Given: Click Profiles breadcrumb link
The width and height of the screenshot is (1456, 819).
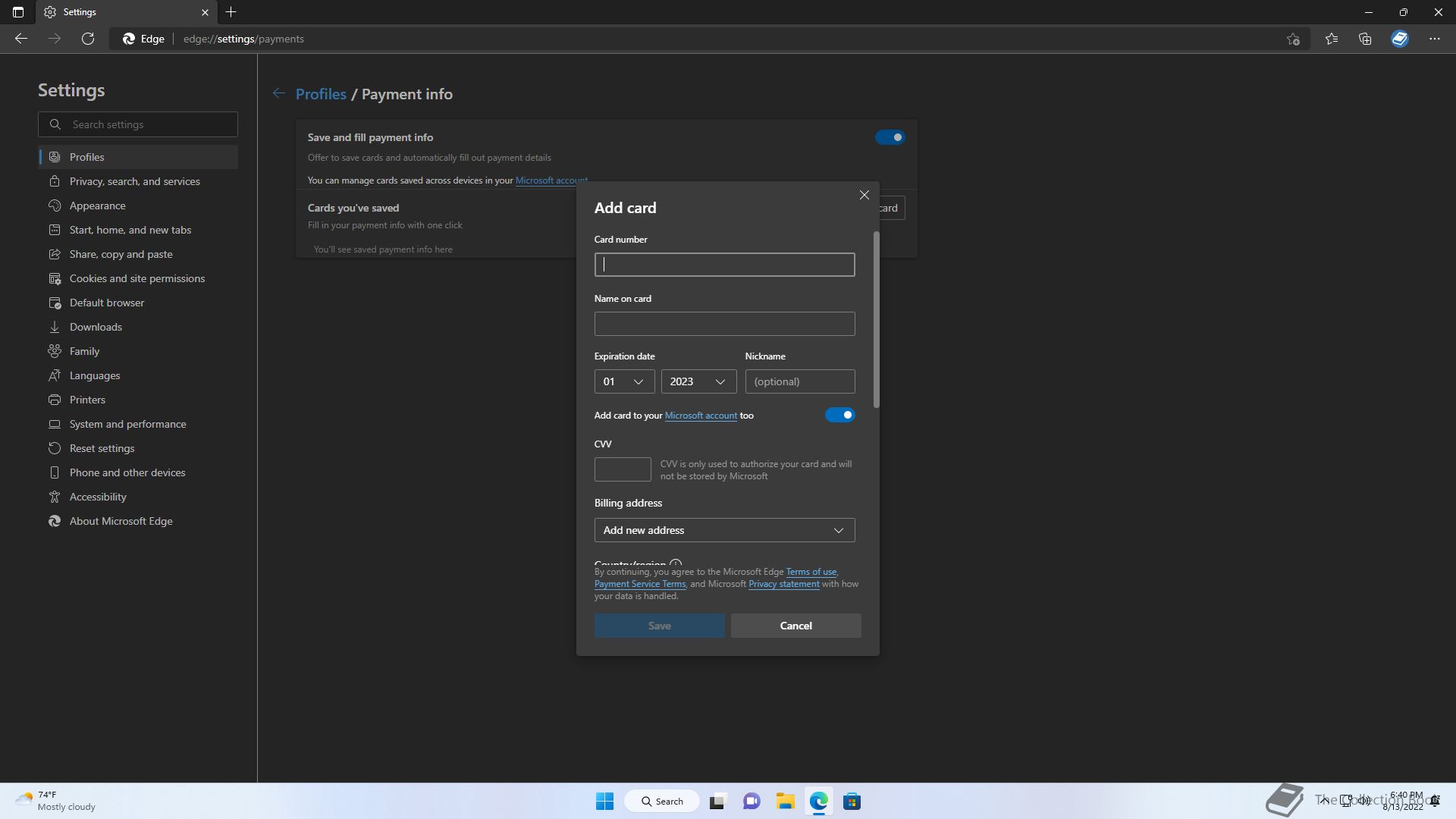Looking at the screenshot, I should tap(321, 94).
